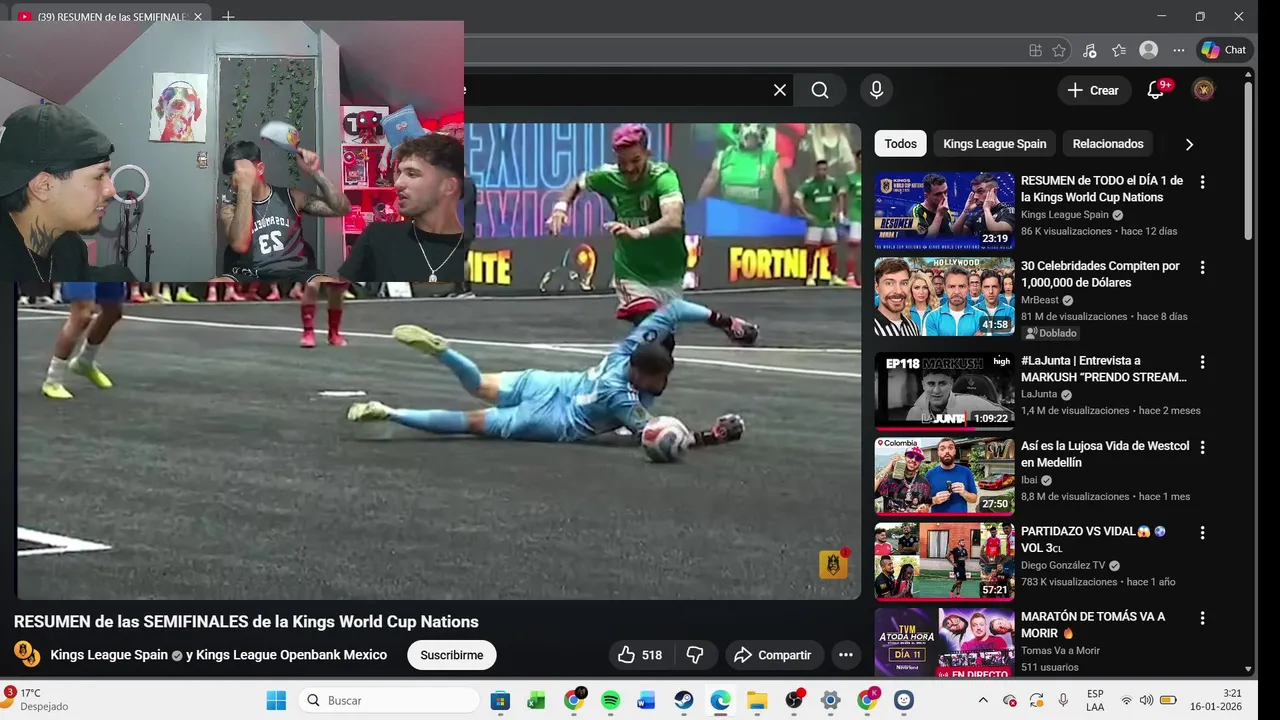The image size is (1280, 720).
Task: Open options for RESUMEN de TODO el DÍA 1 video
Action: 1202,182
